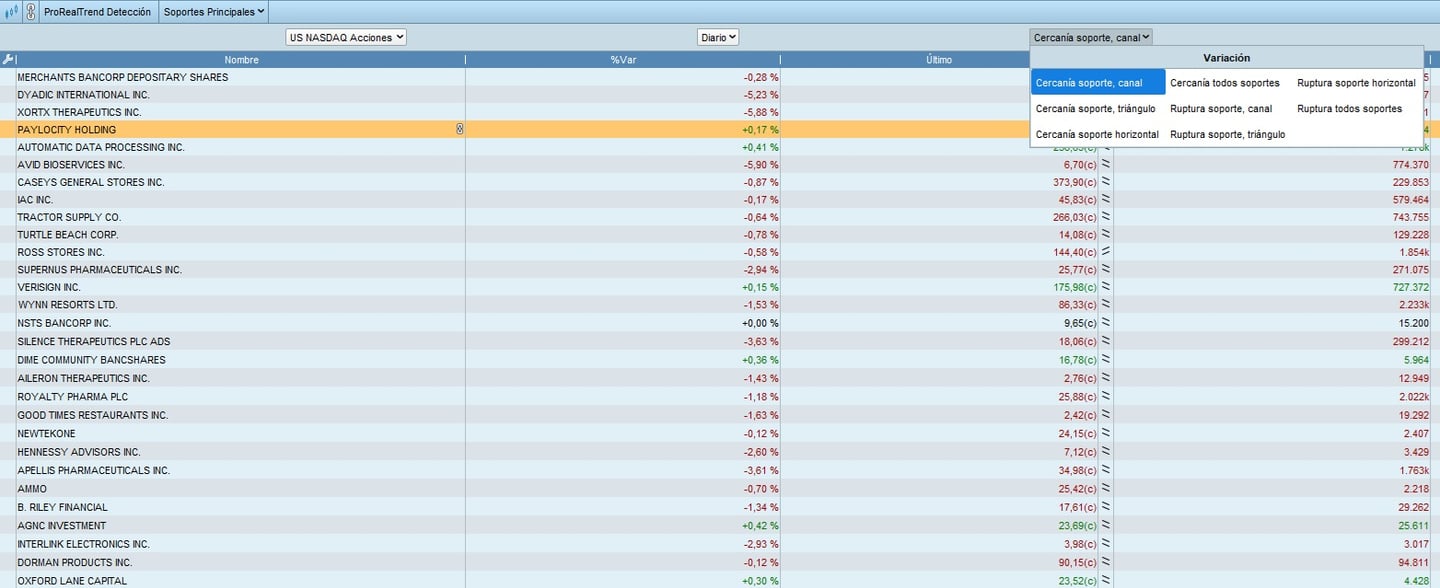
Task: Click the chain link icon in top toolbar
Action: 30,12
